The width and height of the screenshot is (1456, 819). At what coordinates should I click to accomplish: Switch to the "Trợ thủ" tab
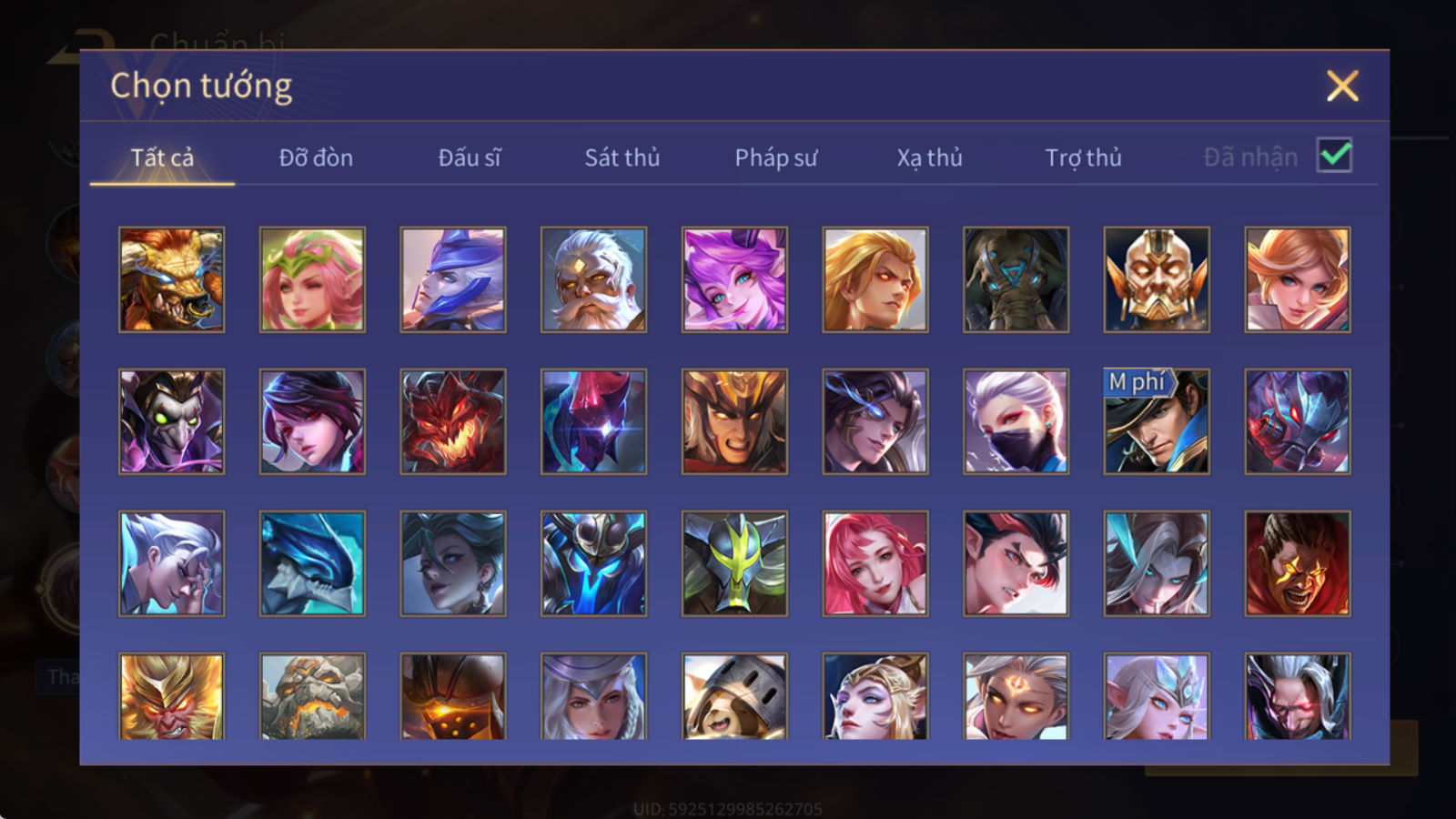coord(1083,157)
